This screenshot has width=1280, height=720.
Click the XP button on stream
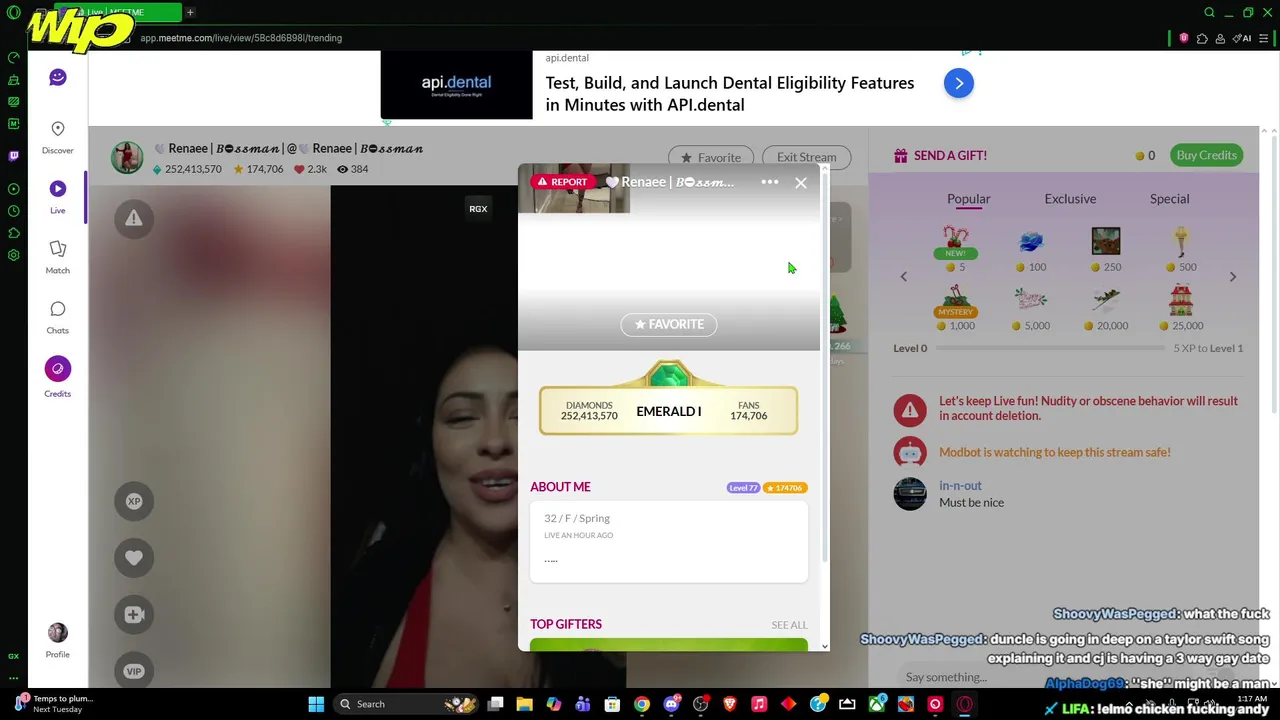coord(134,501)
